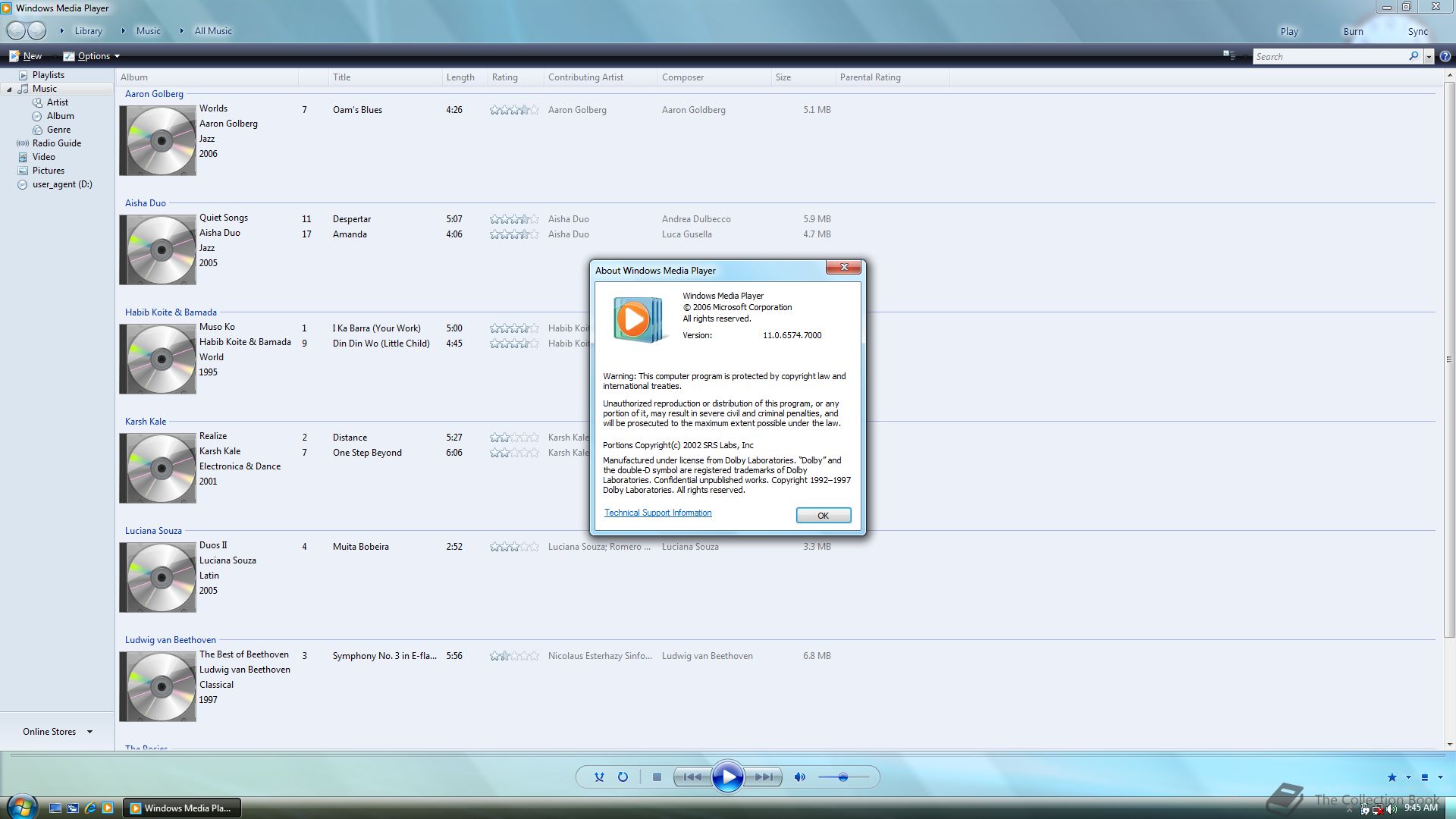This screenshot has width=1456, height=819.
Task: Switch to the Burn tab
Action: pyautogui.click(x=1353, y=31)
